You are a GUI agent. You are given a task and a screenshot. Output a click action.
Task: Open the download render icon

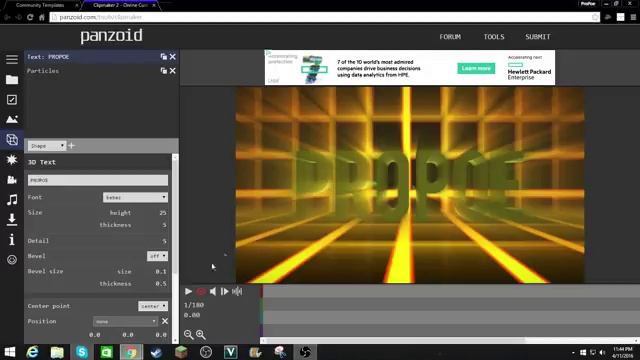pos(12,220)
